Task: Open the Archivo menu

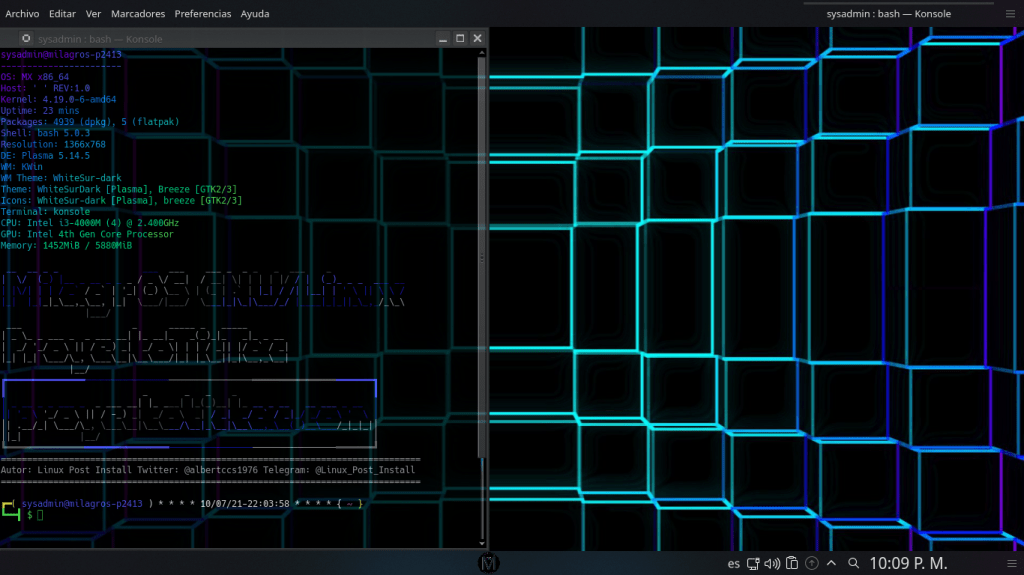Action: pos(22,14)
